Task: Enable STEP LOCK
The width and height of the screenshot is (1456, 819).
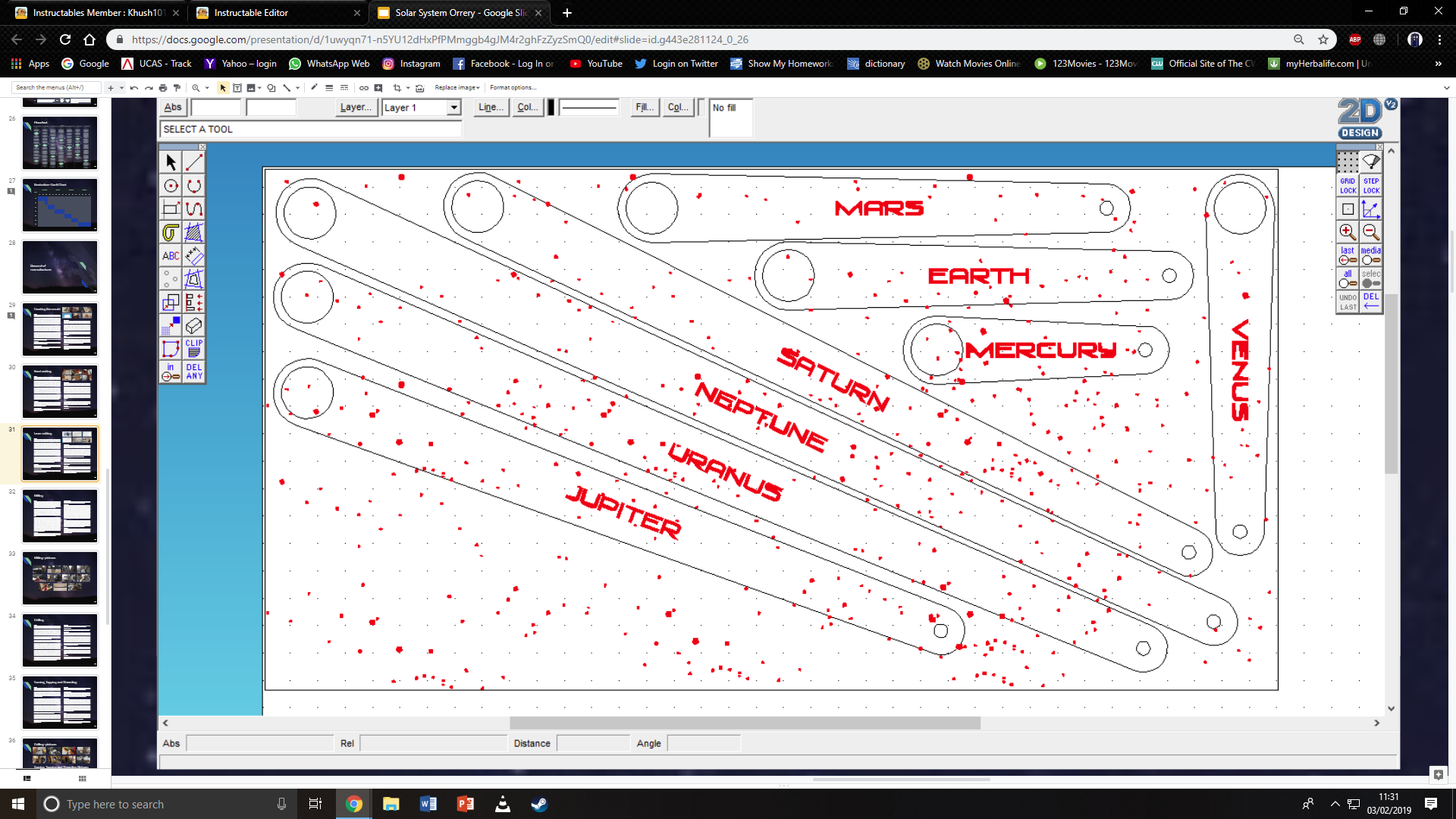Action: click(x=1371, y=186)
